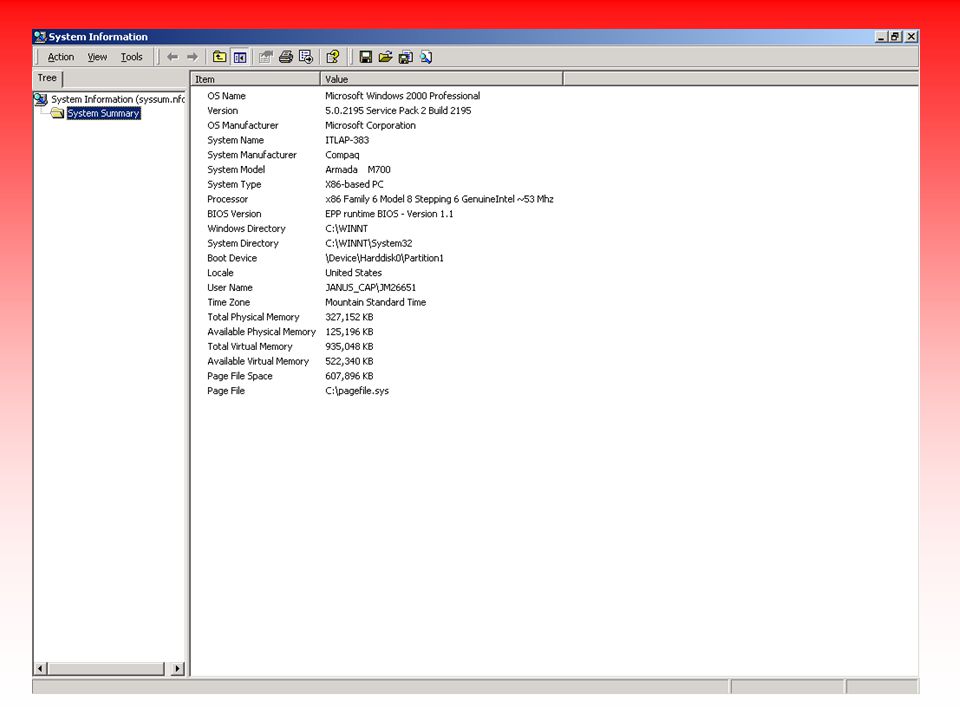Click the System Manufacturer label
Image resolution: width=960 pixels, height=720 pixels.
[x=252, y=155]
